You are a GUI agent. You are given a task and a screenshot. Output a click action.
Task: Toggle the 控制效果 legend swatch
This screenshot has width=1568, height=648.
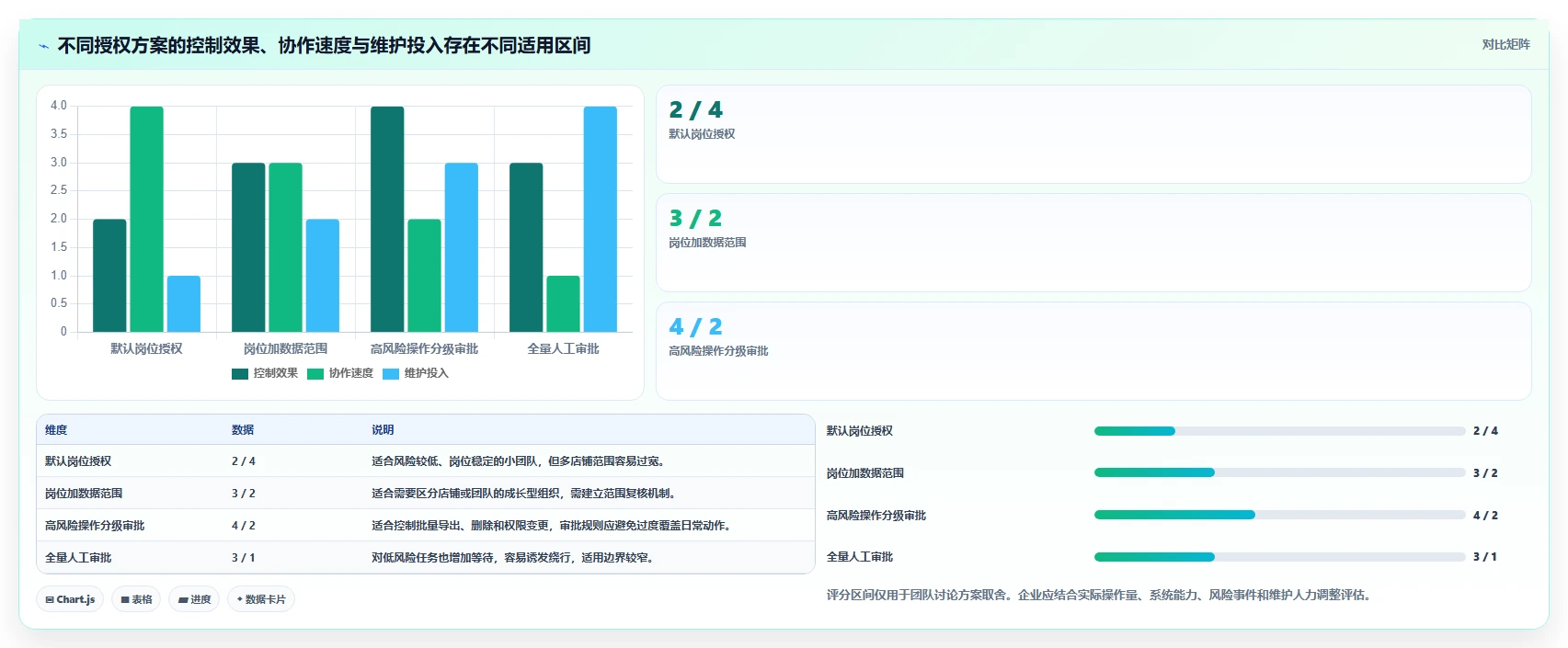pyautogui.click(x=240, y=373)
